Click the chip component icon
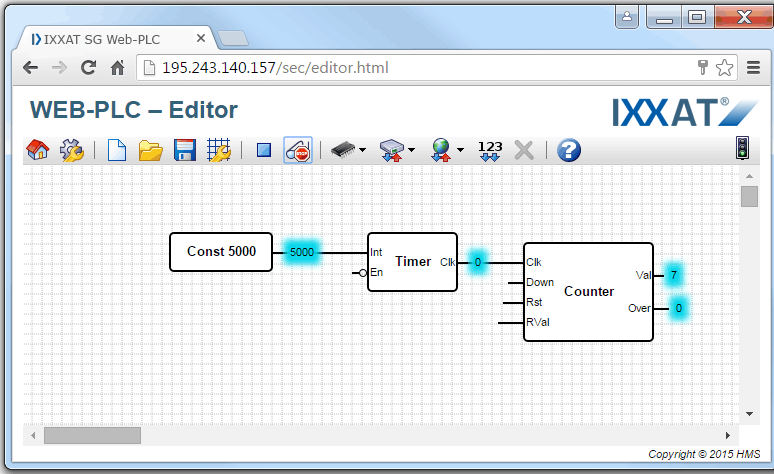This screenshot has height=474, width=774. 343,149
